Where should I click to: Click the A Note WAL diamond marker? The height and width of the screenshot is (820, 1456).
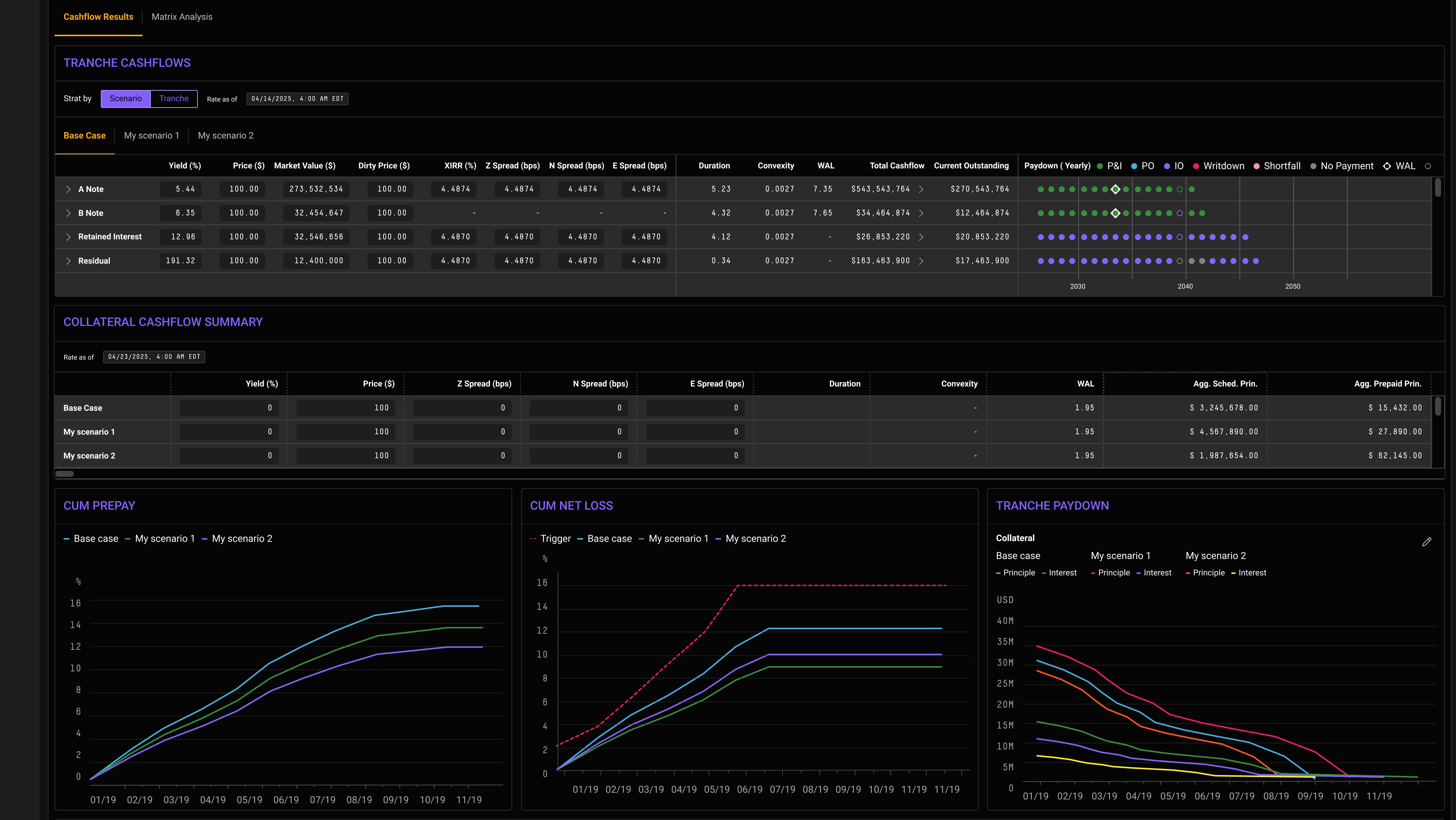(1115, 189)
